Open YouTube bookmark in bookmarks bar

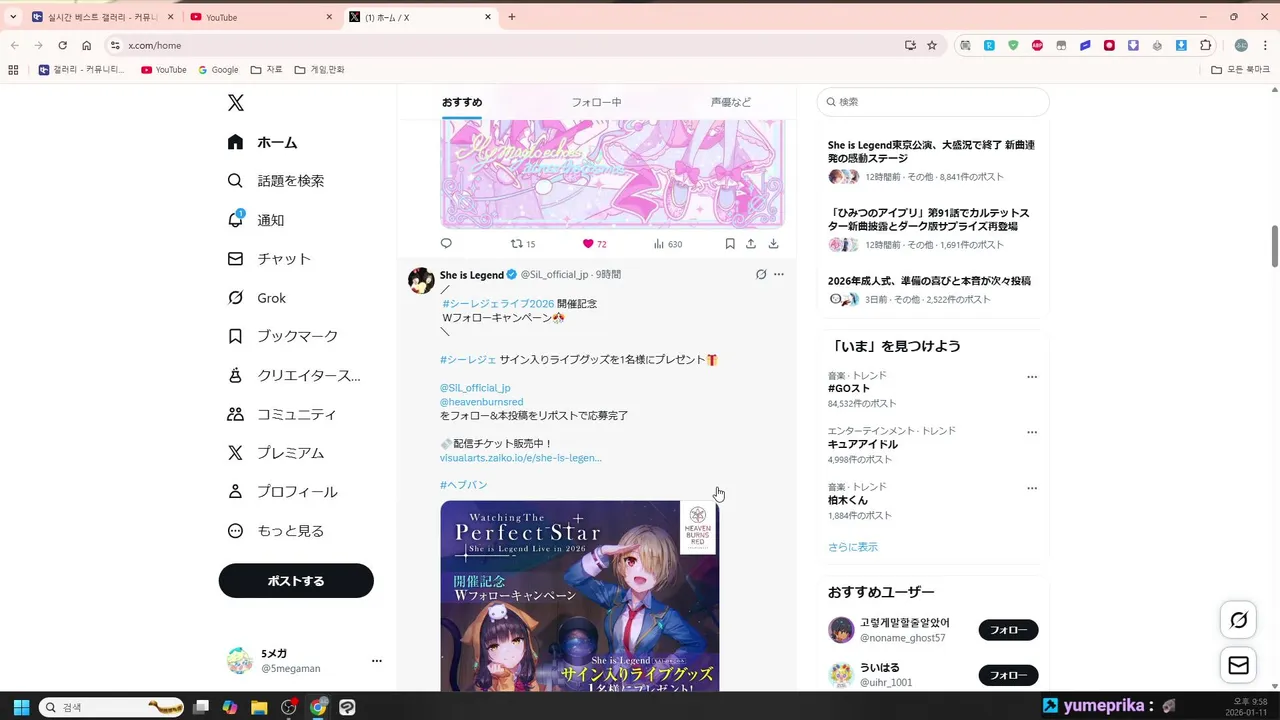coord(164,70)
